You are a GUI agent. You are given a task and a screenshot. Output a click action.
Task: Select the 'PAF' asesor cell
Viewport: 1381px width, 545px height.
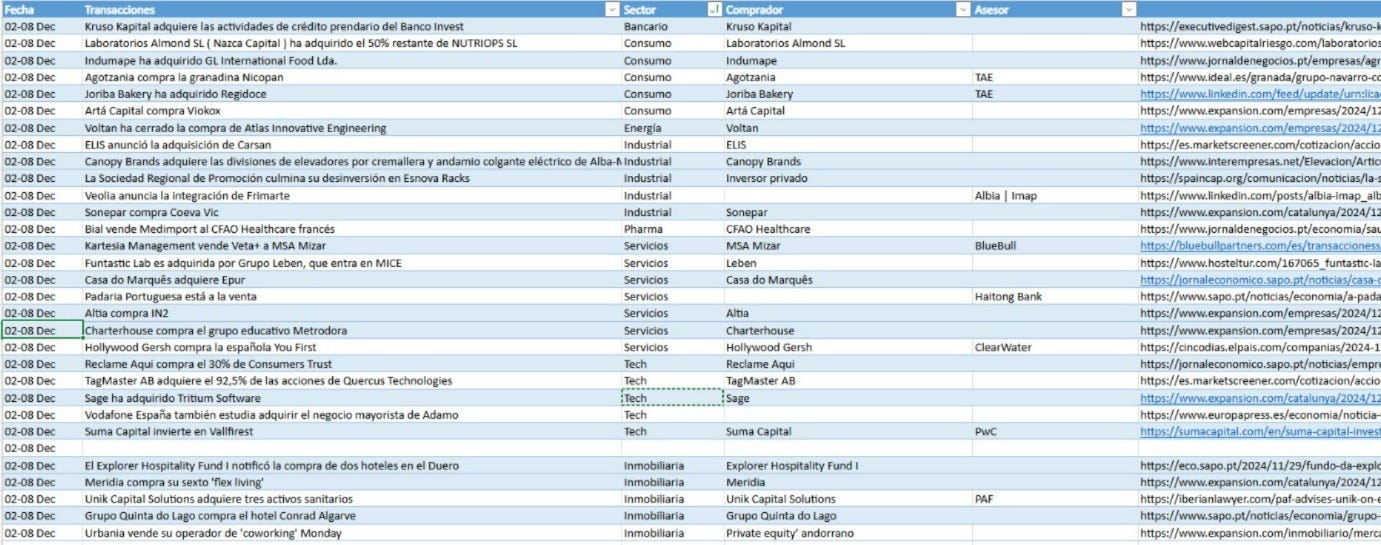pos(1055,499)
